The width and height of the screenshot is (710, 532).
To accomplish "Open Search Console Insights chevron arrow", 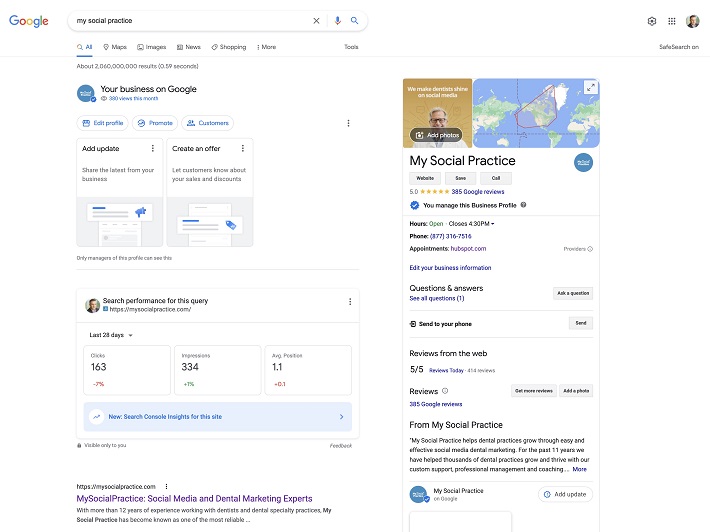I will [x=341, y=417].
